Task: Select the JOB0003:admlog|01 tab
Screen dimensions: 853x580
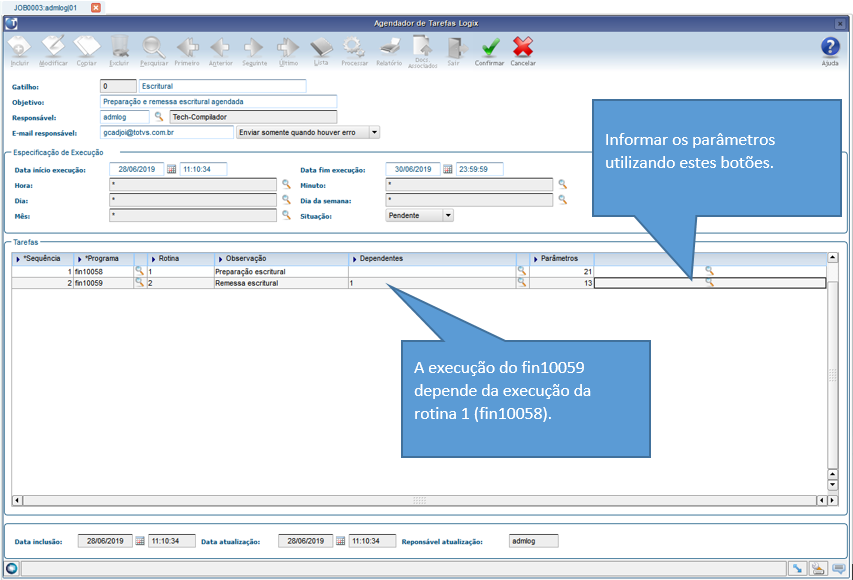Action: pyautogui.click(x=45, y=8)
